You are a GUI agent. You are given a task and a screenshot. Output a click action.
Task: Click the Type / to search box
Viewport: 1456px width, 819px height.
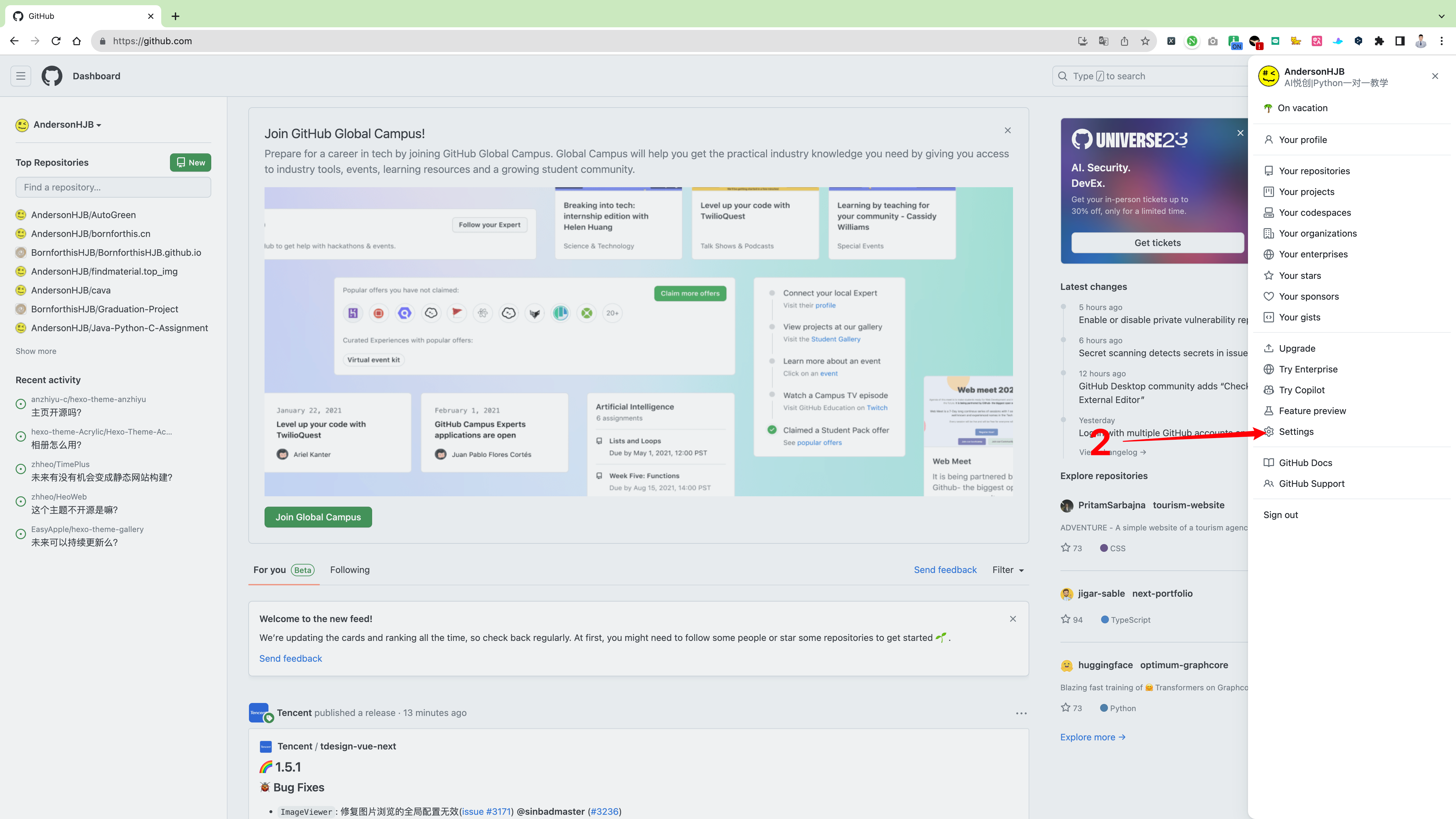[1150, 76]
